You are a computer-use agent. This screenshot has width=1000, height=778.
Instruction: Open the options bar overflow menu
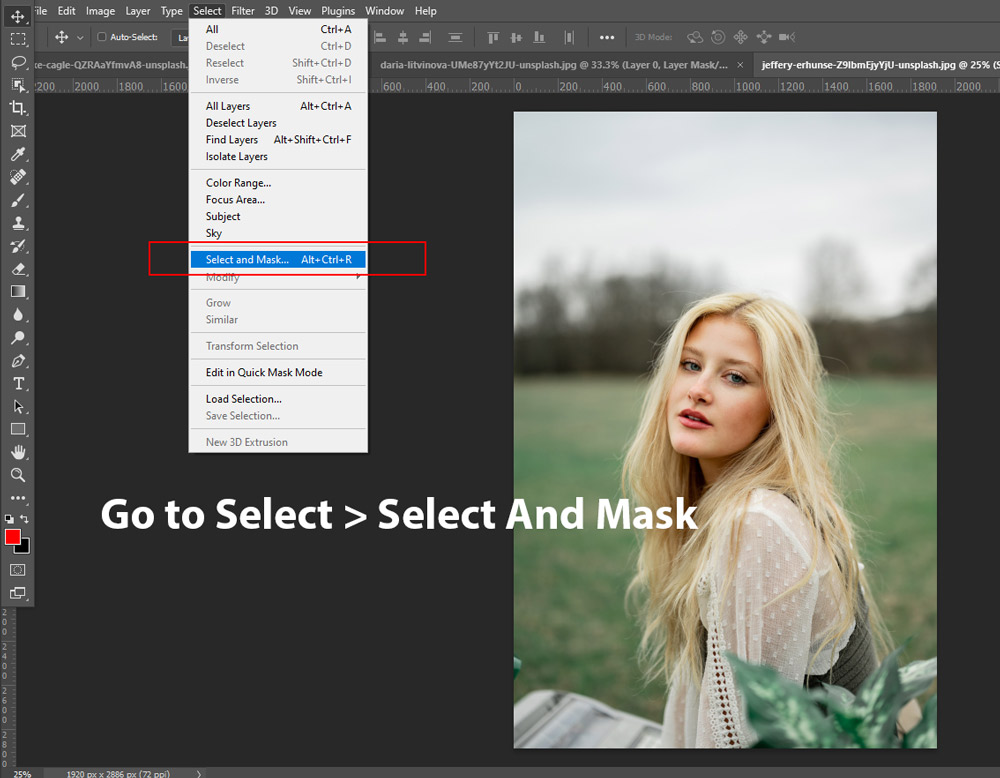pos(607,37)
